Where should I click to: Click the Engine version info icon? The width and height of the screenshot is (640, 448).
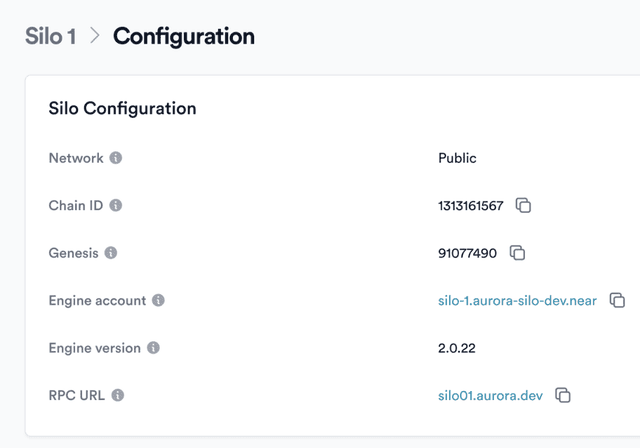153,348
